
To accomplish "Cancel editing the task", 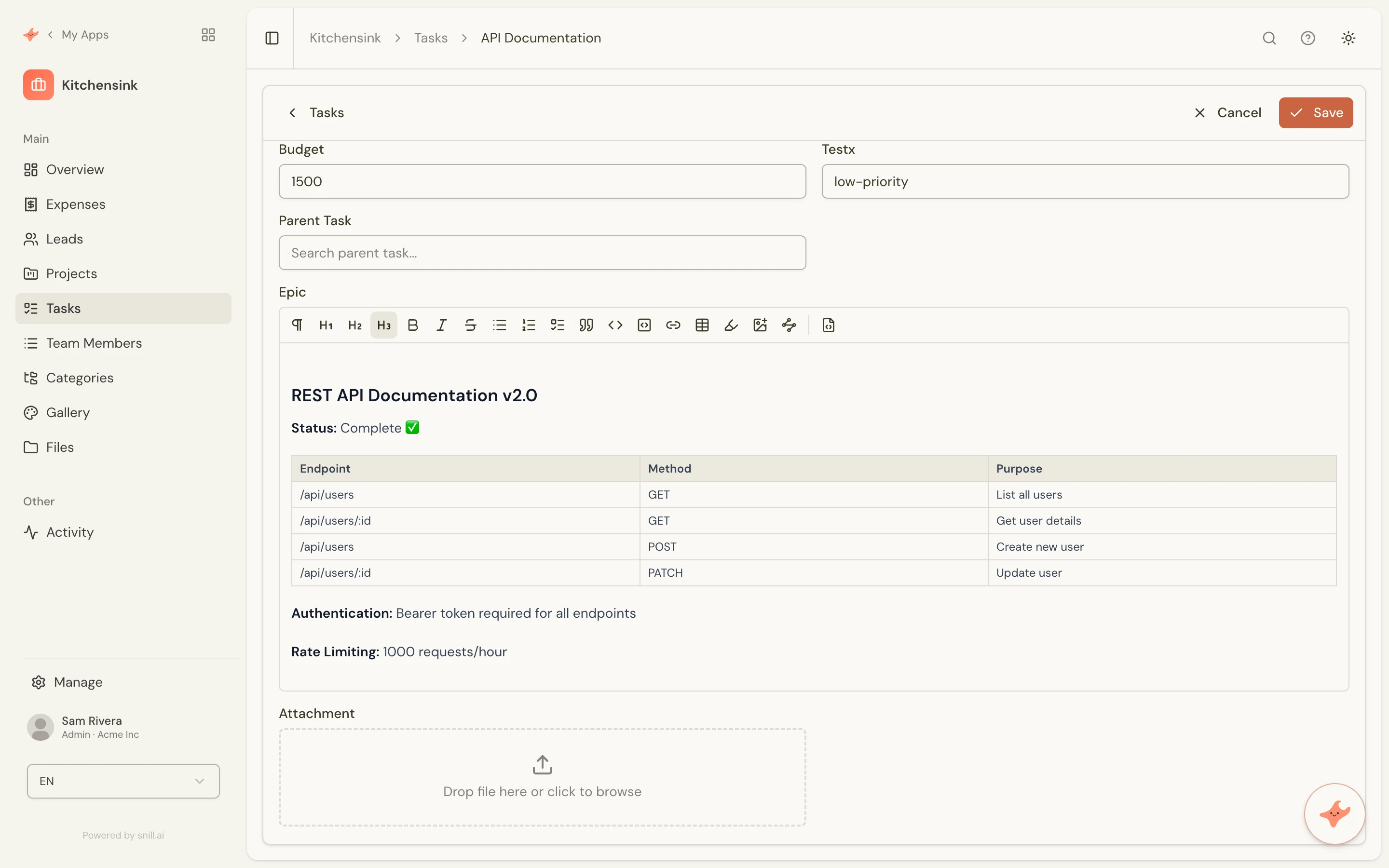I will point(1228,112).
